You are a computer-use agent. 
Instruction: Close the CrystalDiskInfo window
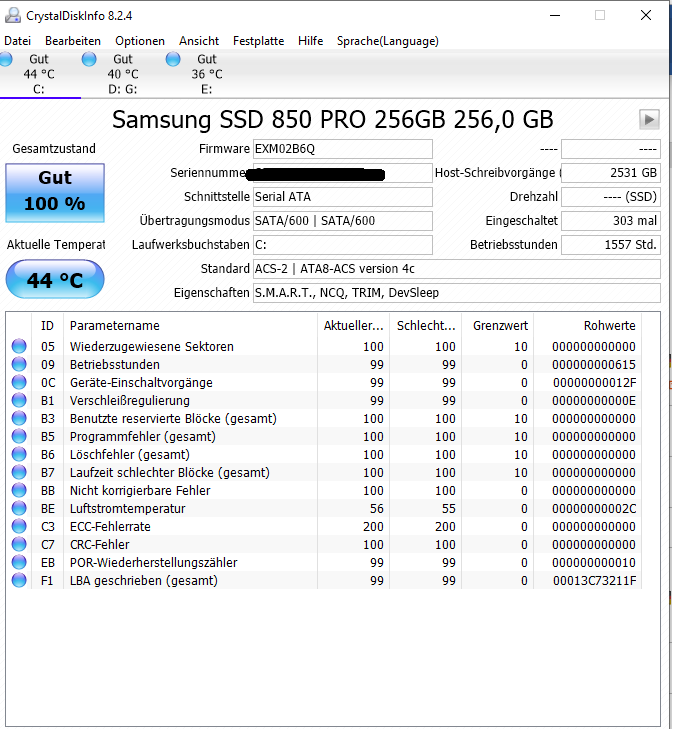645,15
